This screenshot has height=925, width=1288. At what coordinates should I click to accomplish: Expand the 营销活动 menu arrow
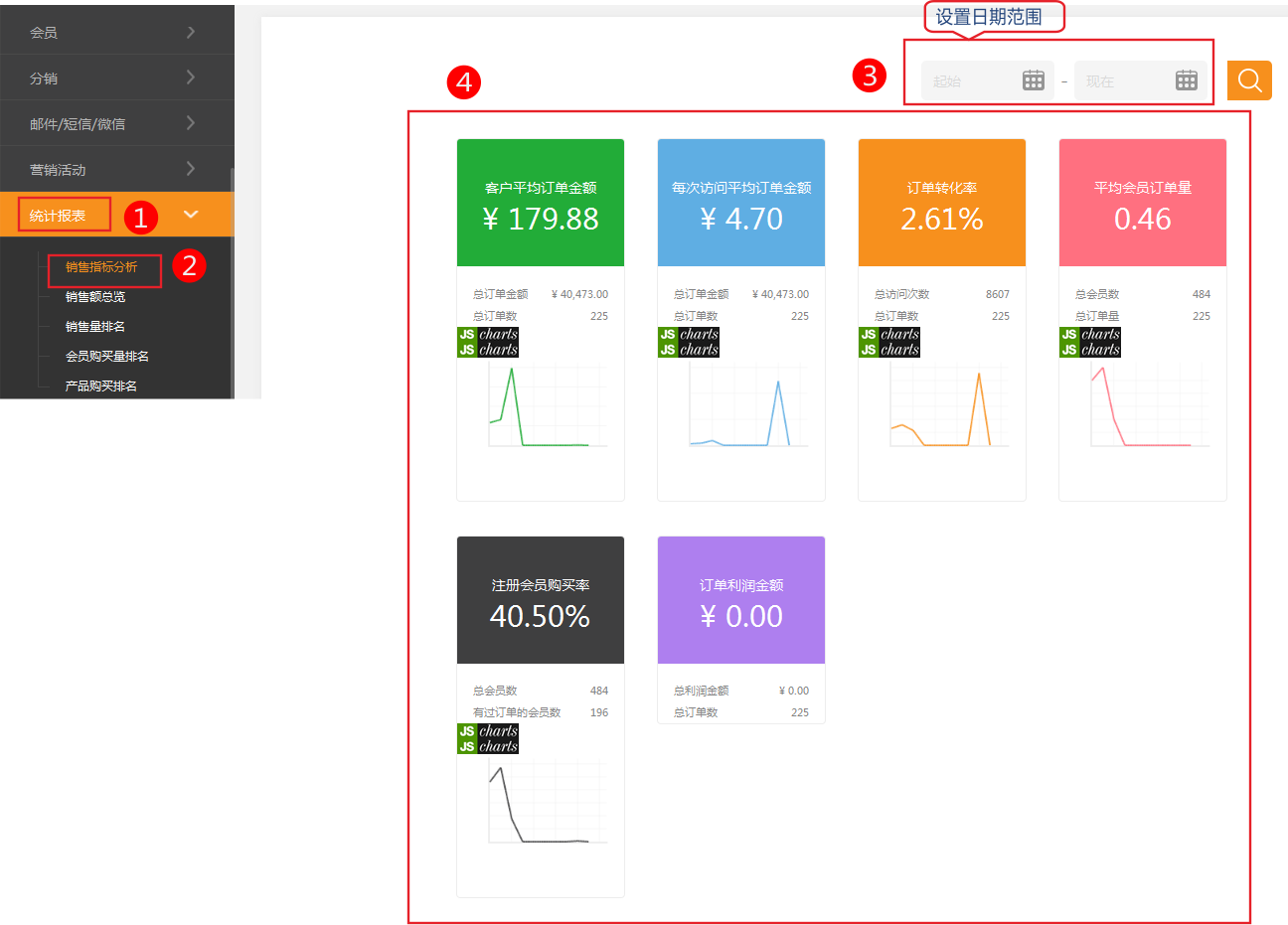190,169
